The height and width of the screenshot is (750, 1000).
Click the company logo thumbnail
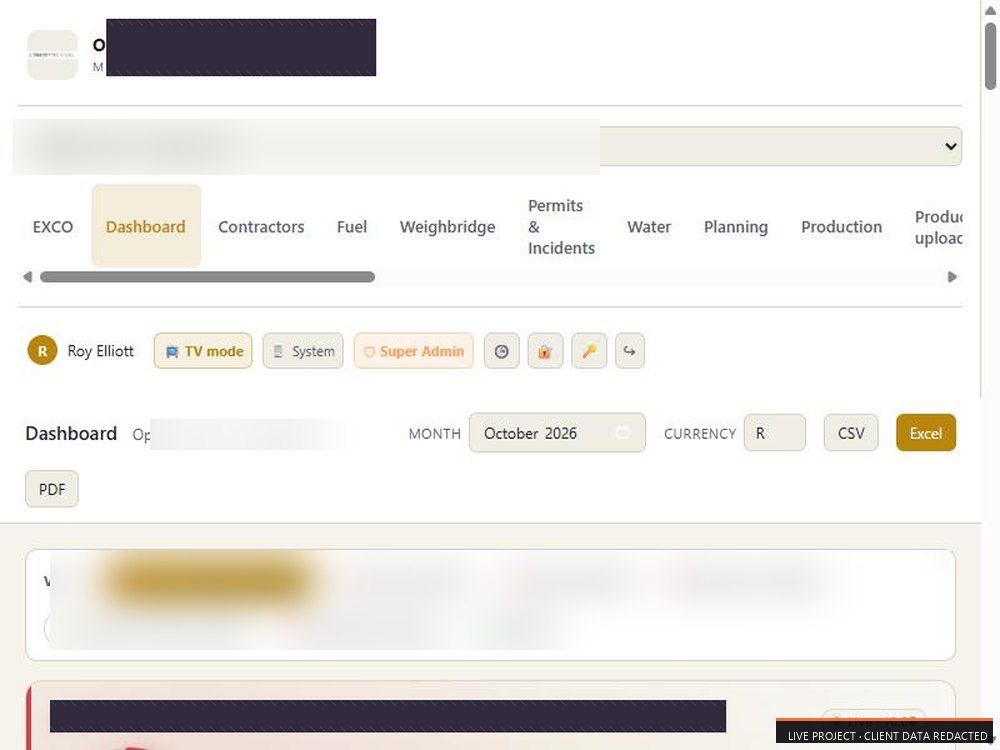click(x=52, y=55)
